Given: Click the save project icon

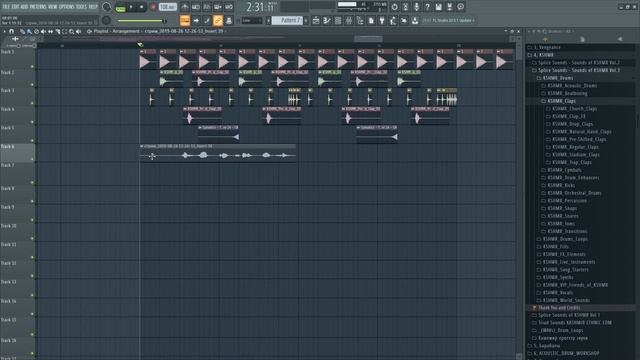Looking at the screenshot, I should click(x=438, y=7).
